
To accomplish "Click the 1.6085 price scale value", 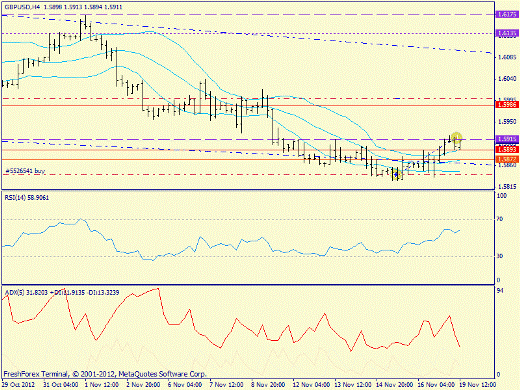I will [507, 57].
